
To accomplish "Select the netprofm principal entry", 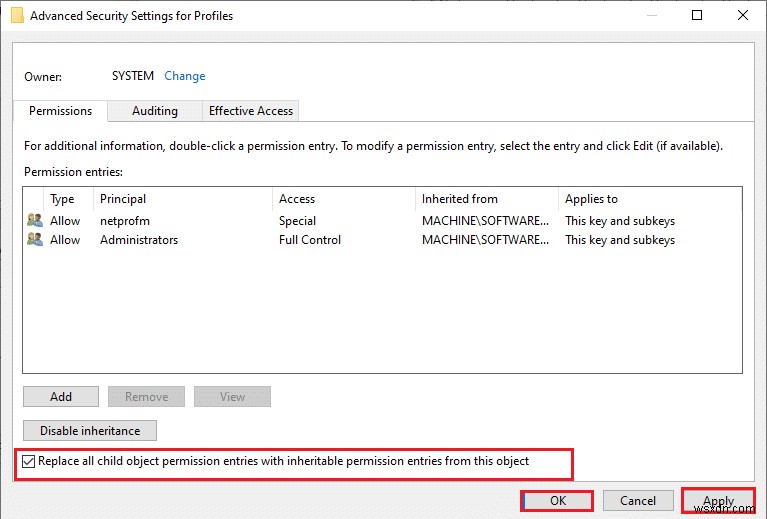I will tap(125, 221).
